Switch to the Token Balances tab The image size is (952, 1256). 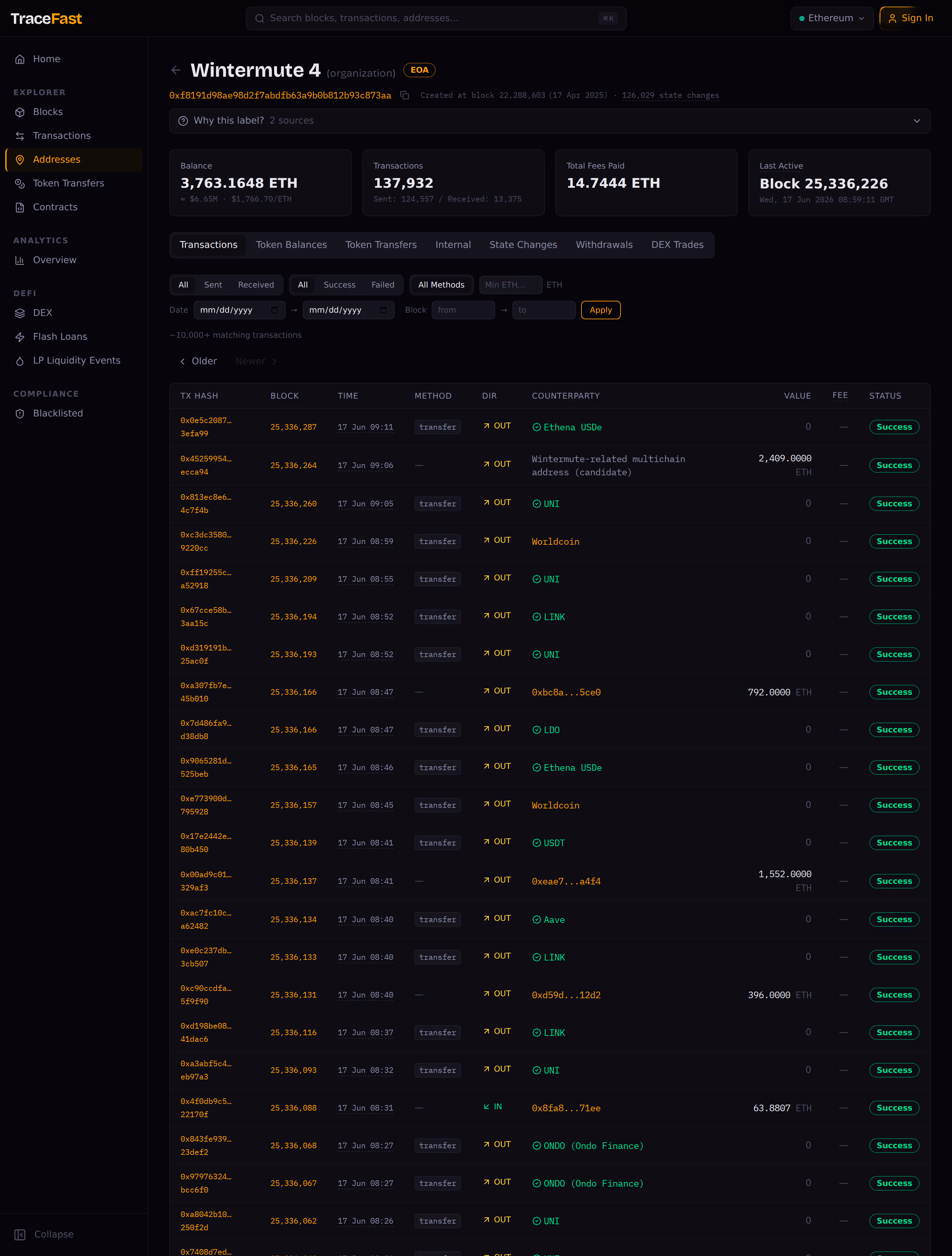(x=292, y=245)
